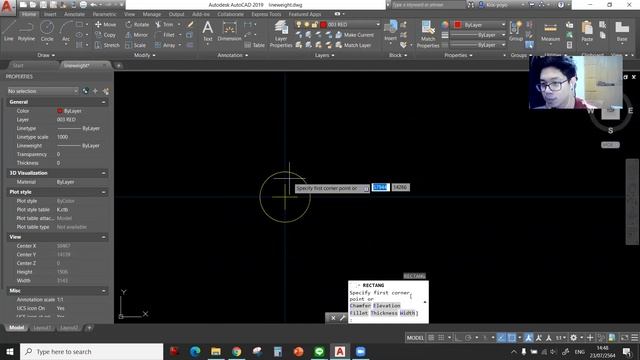Image resolution: width=640 pixels, height=360 pixels.
Task: Click Elevation option in command line
Action: [x=387, y=305]
